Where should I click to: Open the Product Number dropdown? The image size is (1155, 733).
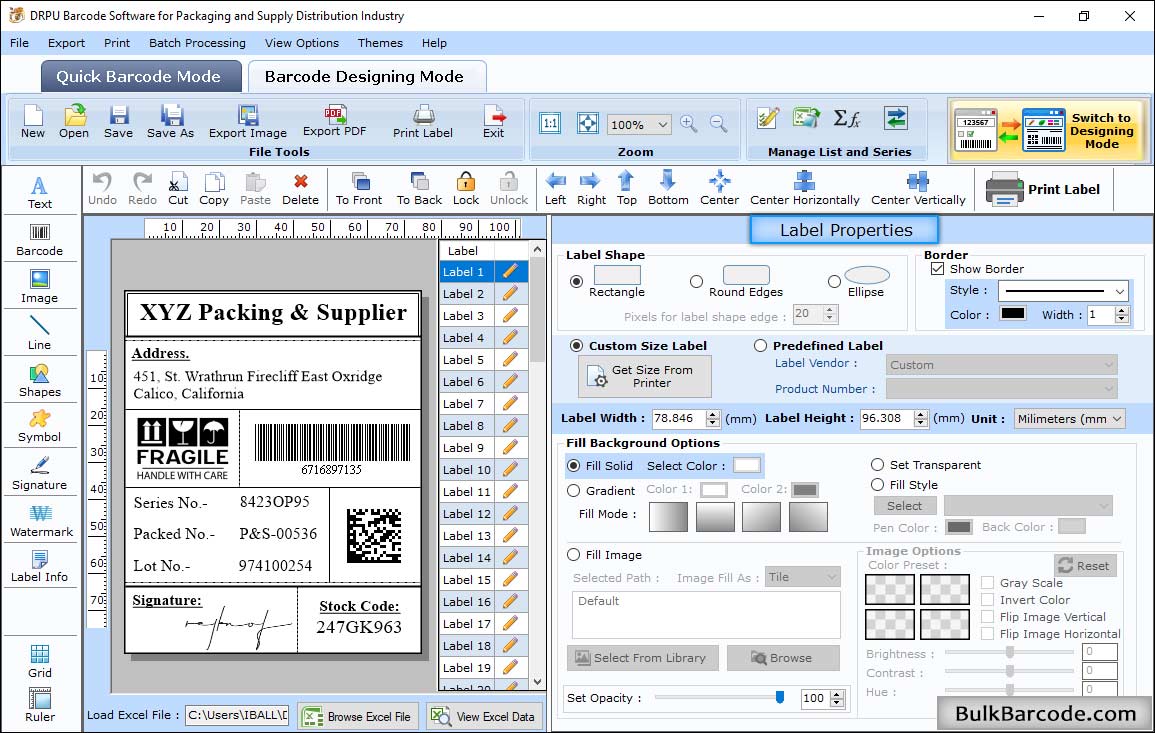(1001, 389)
